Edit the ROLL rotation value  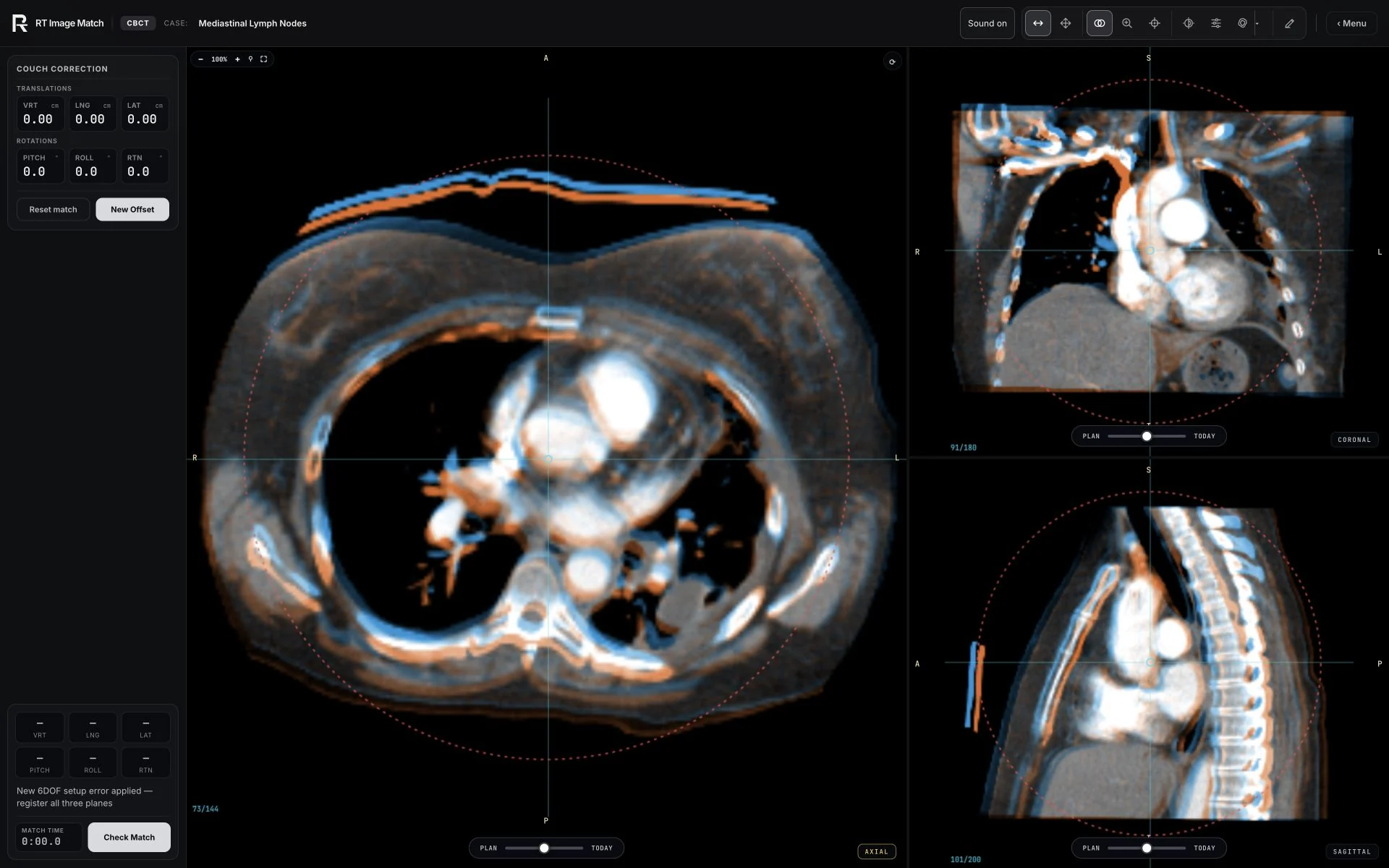[x=93, y=166]
